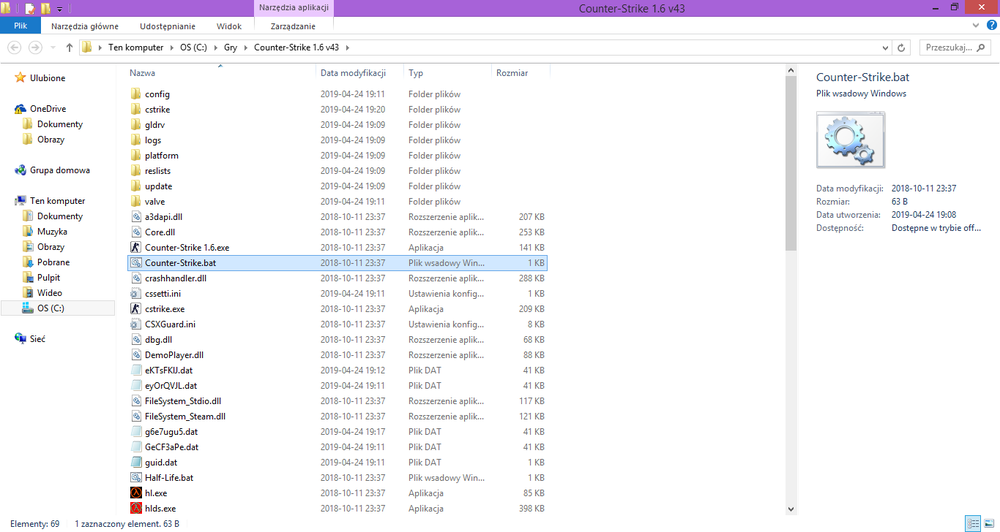Open the Zarządzanie ribbon tab
The height and width of the screenshot is (532, 1000).
point(293,26)
